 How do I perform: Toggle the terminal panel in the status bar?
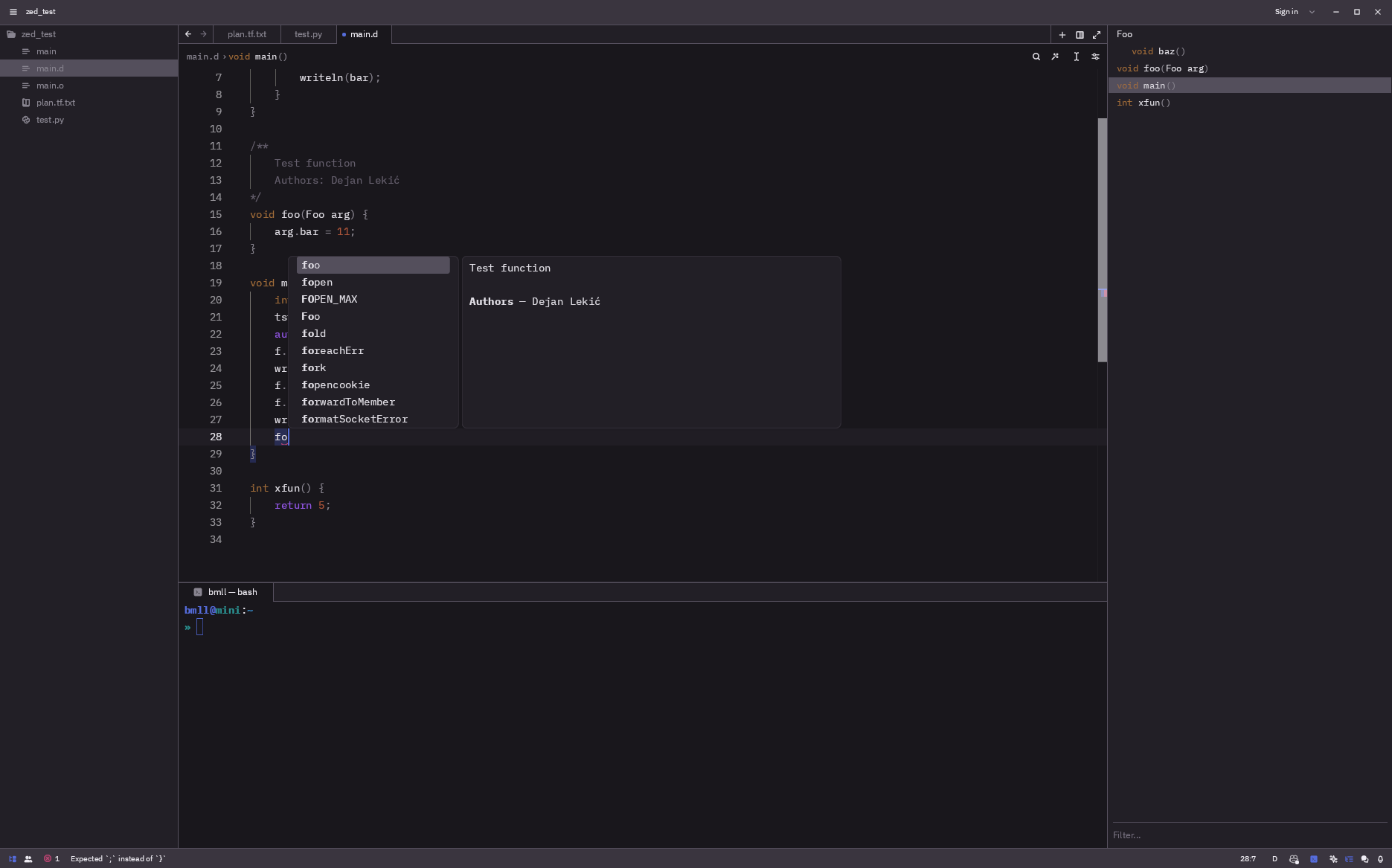pos(1314,859)
